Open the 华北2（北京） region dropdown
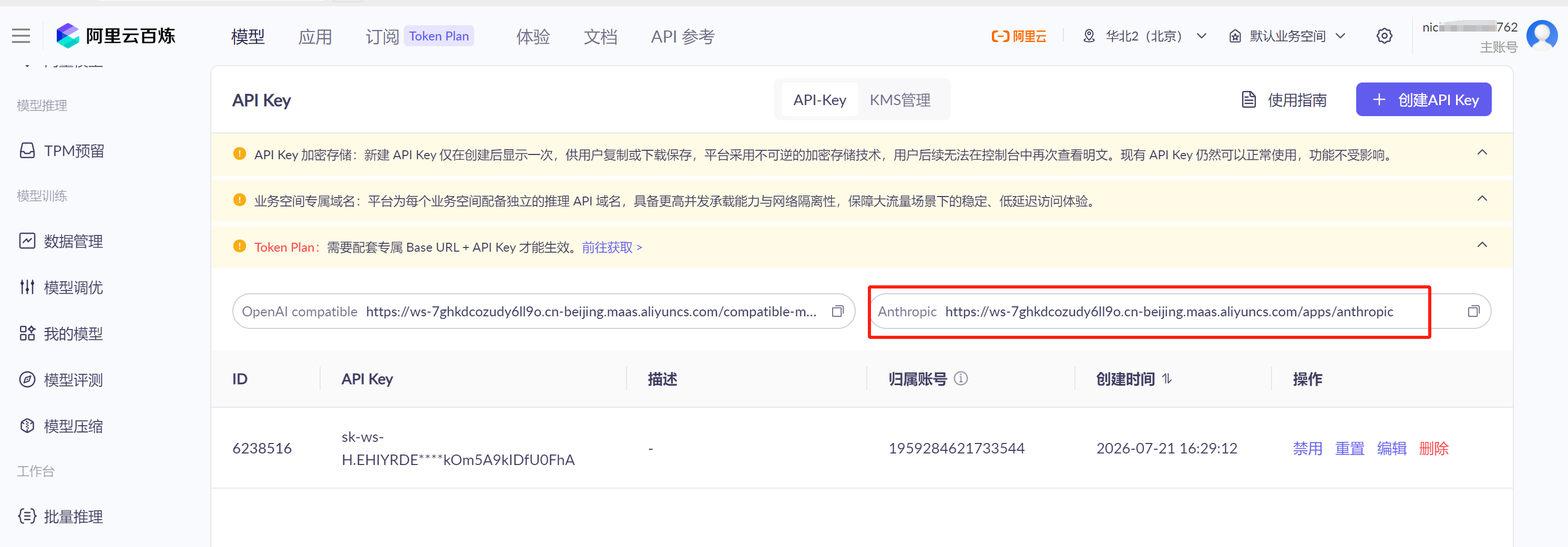The width and height of the screenshot is (1568, 547). pyautogui.click(x=1144, y=36)
